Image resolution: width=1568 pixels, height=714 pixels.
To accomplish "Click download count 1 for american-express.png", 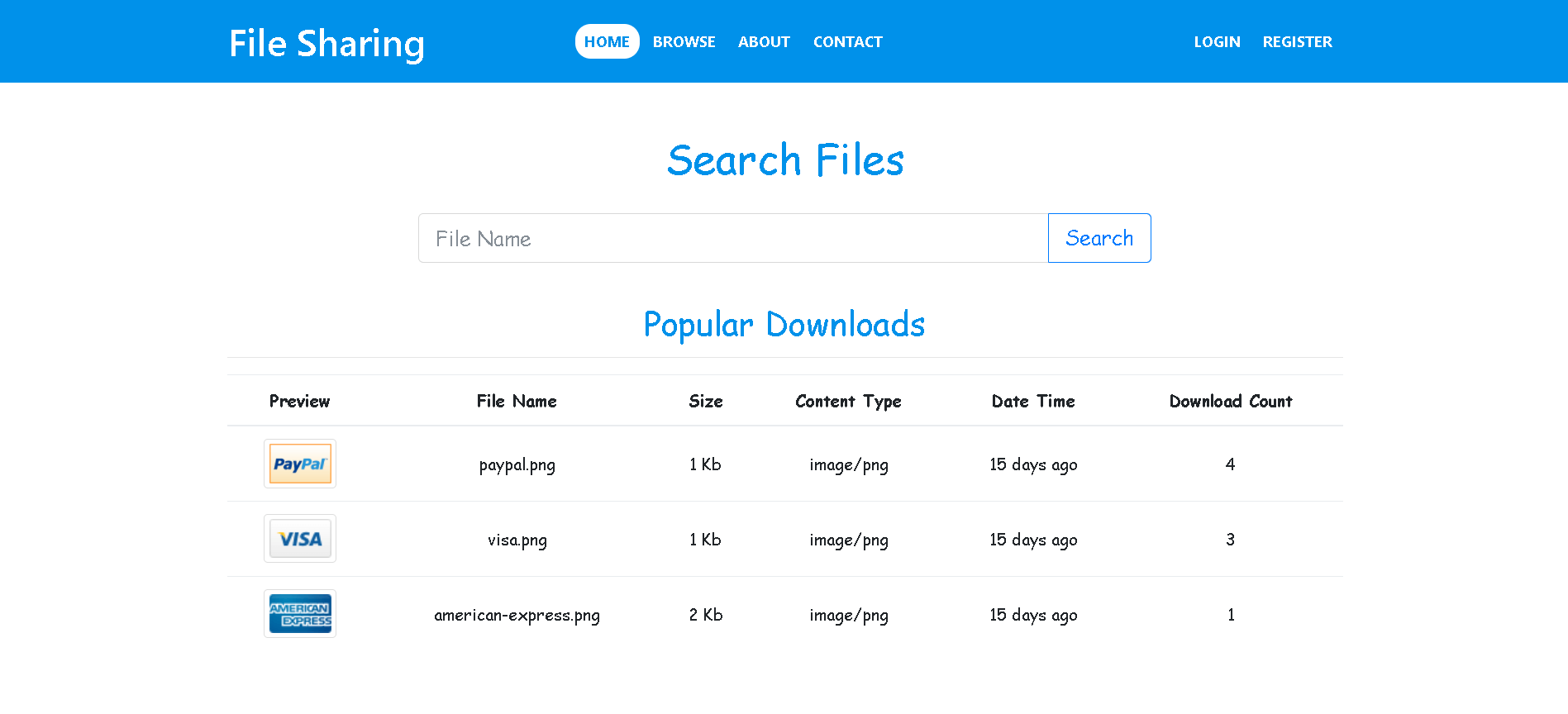I will (1231, 614).
